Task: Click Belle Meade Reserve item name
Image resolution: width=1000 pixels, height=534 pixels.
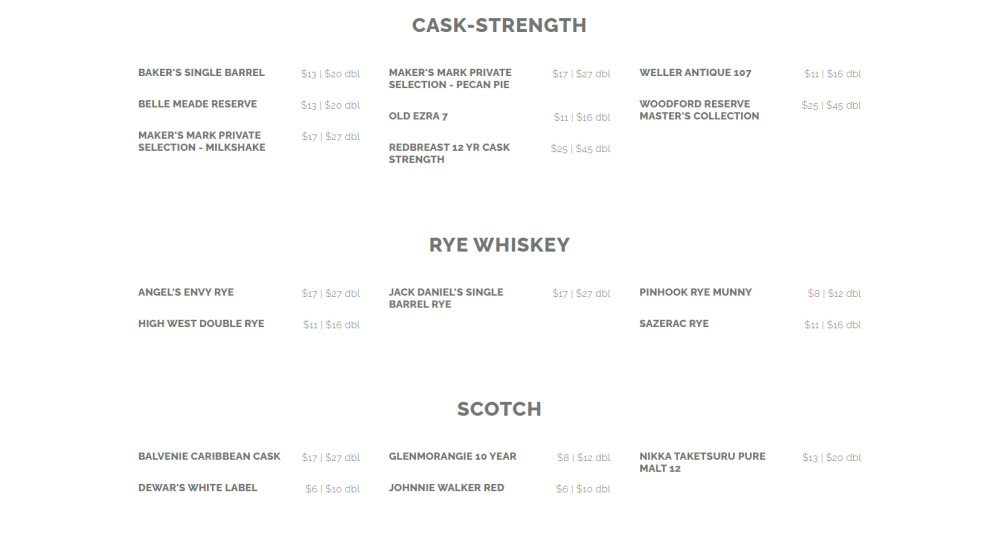Action: pos(197,104)
